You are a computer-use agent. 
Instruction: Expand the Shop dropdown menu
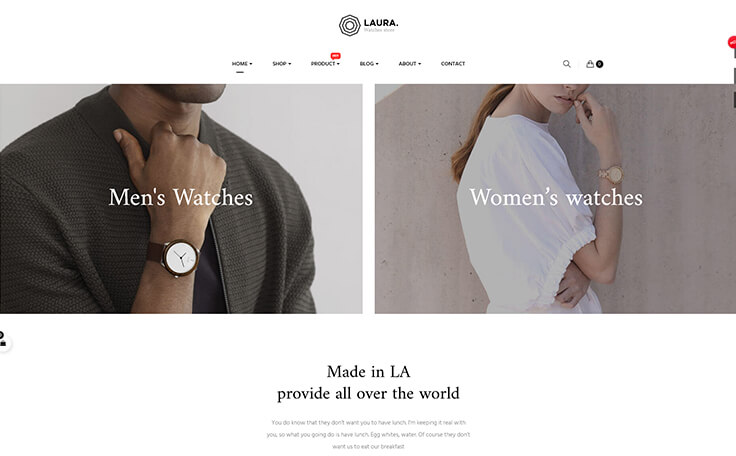pyautogui.click(x=282, y=64)
